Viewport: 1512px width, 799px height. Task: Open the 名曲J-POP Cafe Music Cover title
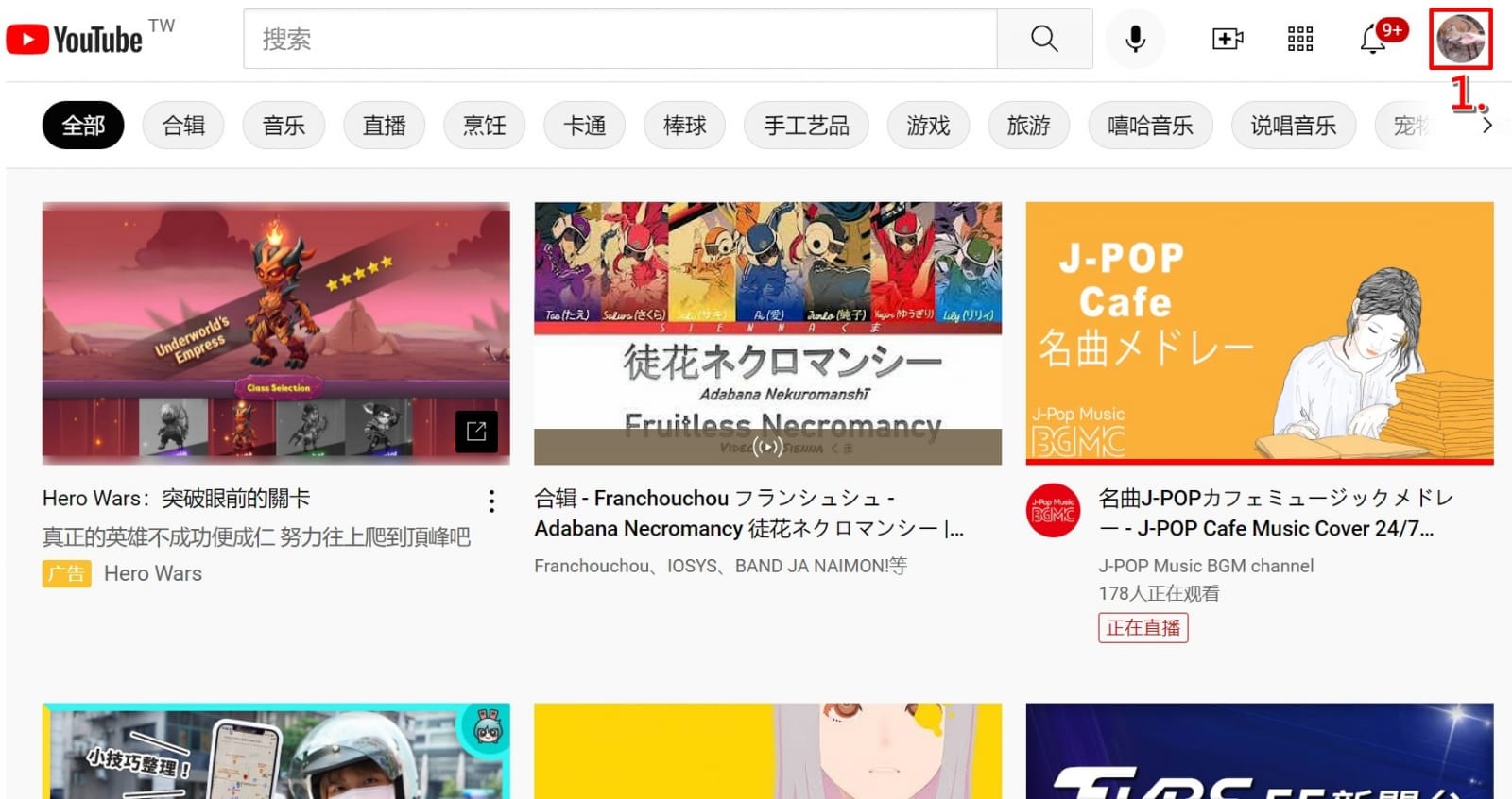[x=1276, y=514]
